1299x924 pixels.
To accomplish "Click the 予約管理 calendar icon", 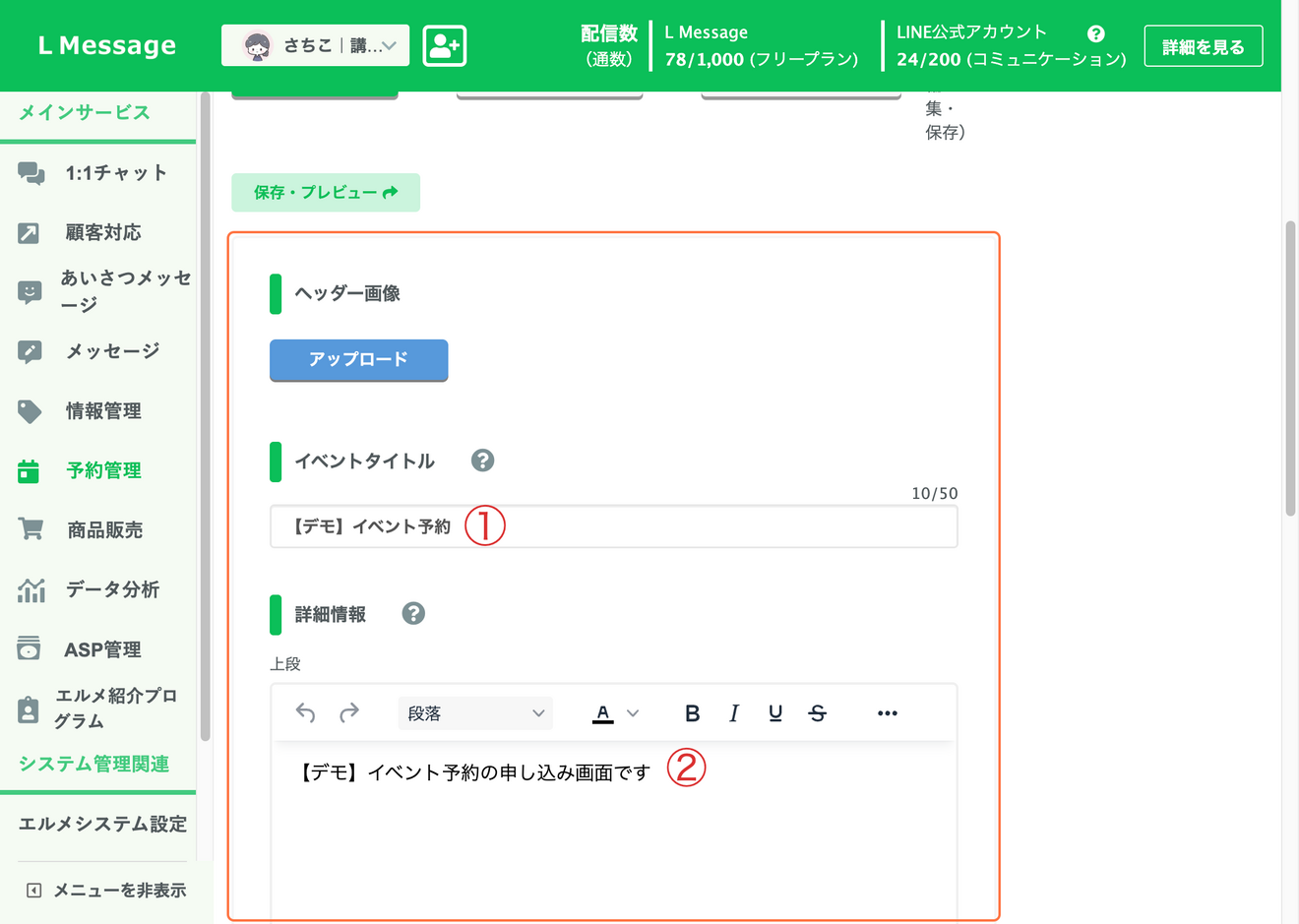I will coord(29,471).
